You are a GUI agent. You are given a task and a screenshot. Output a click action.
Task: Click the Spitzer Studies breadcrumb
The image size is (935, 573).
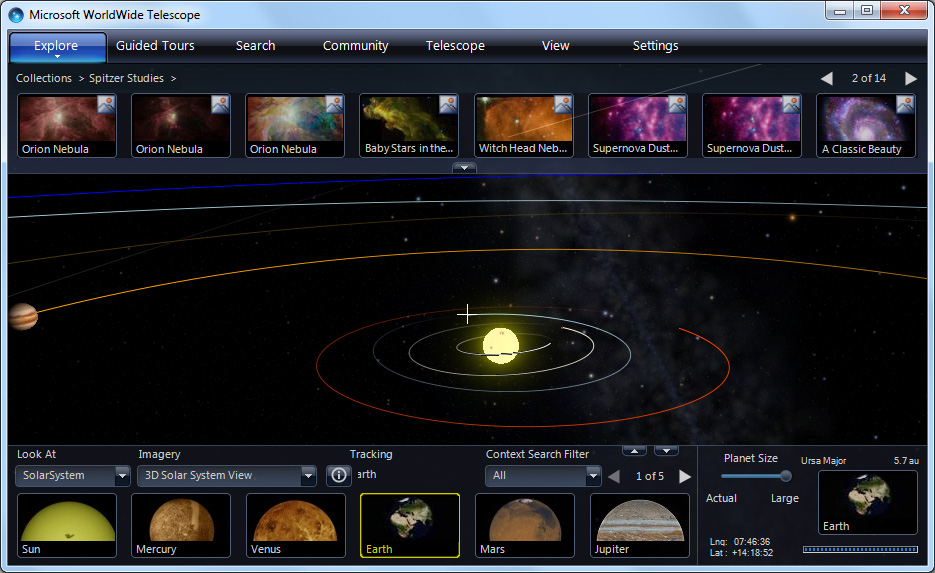coord(126,78)
